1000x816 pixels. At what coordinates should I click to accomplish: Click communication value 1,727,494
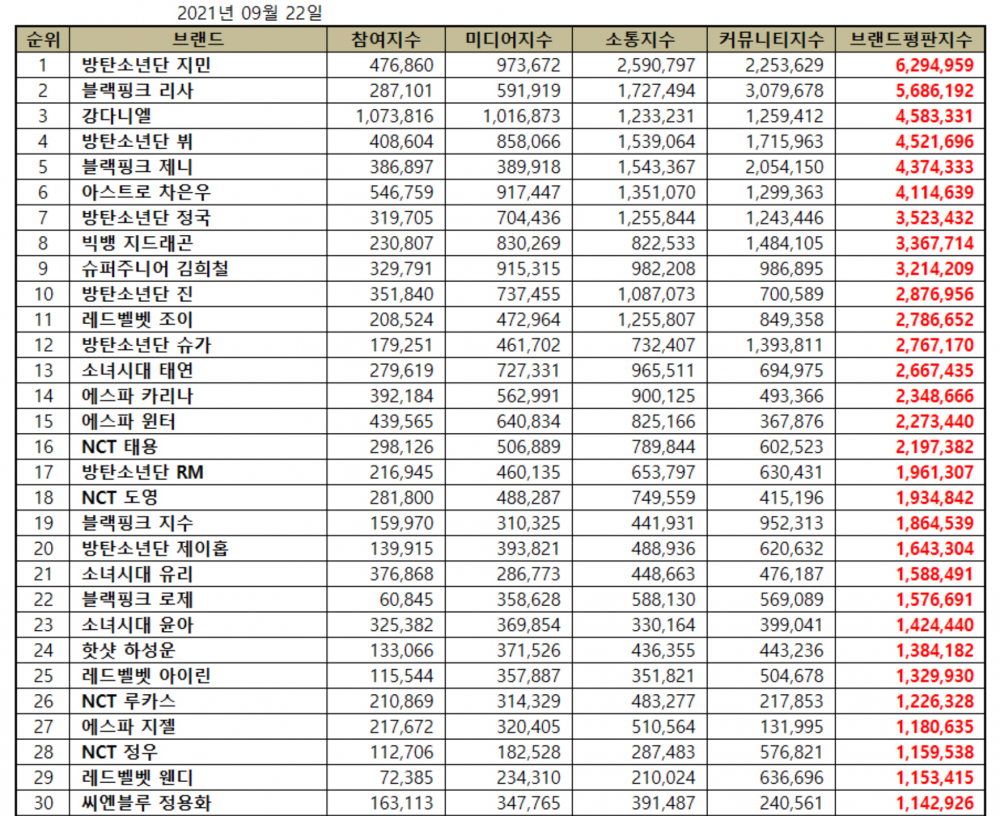click(x=656, y=91)
